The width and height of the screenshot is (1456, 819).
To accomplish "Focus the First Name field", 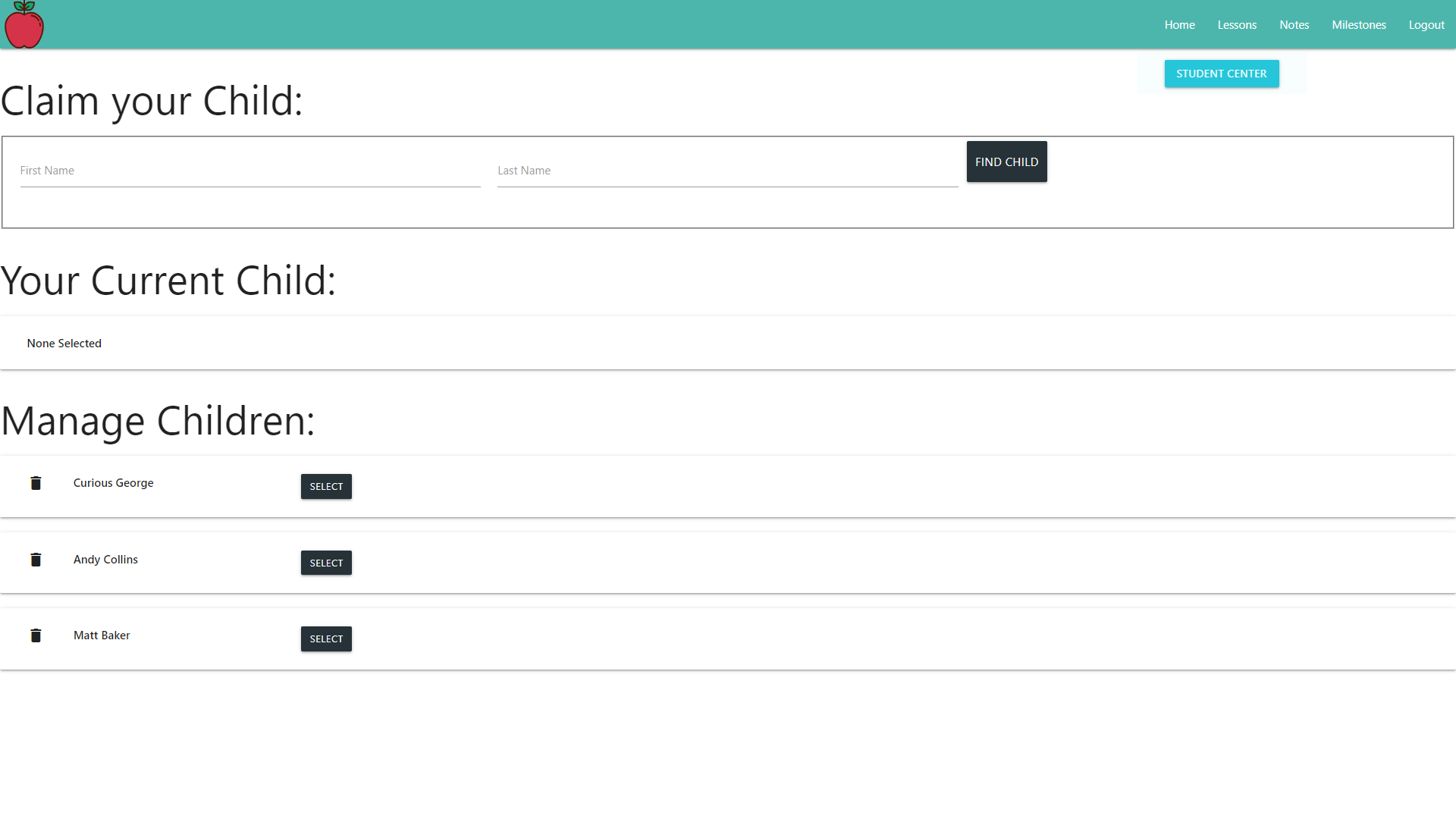I will click(x=250, y=171).
